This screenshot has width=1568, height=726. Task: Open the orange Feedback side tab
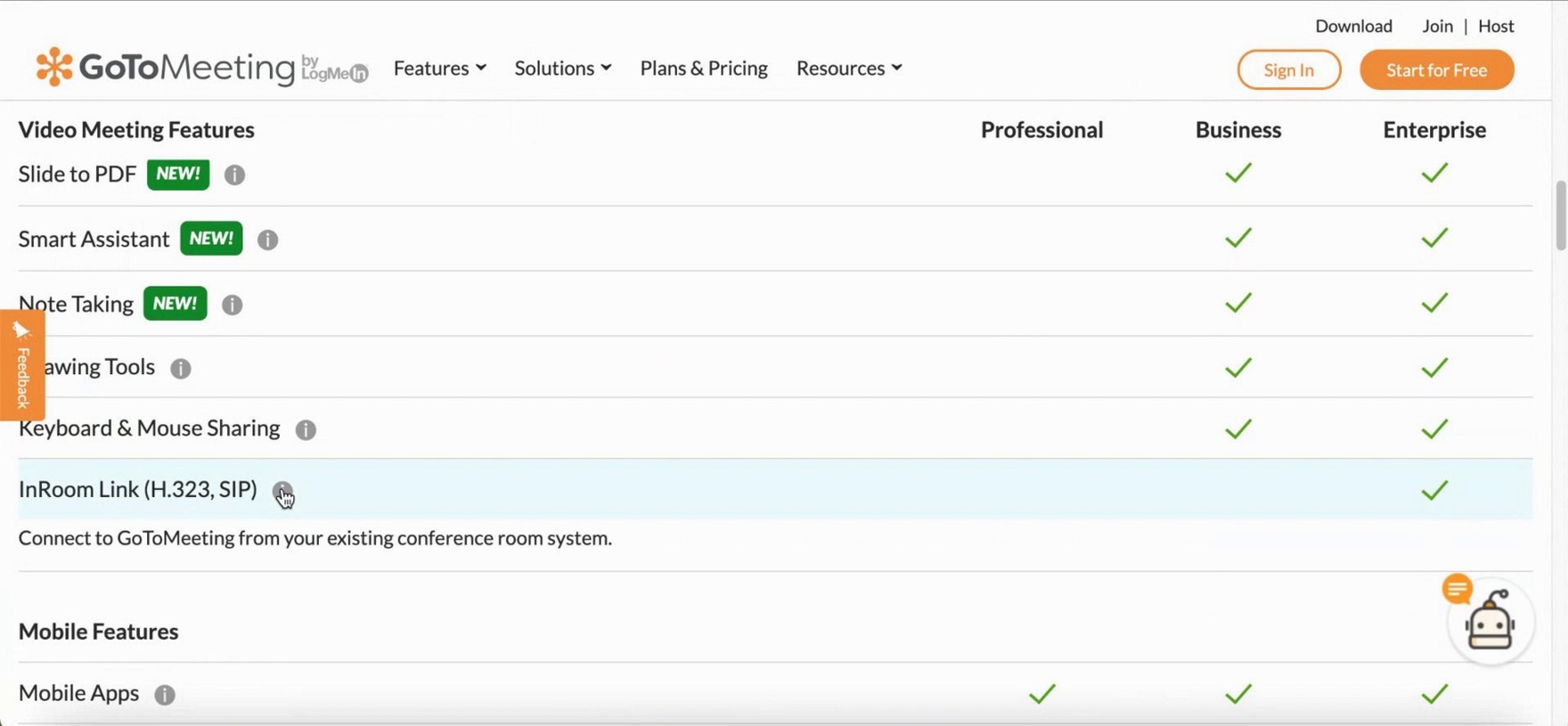22,365
